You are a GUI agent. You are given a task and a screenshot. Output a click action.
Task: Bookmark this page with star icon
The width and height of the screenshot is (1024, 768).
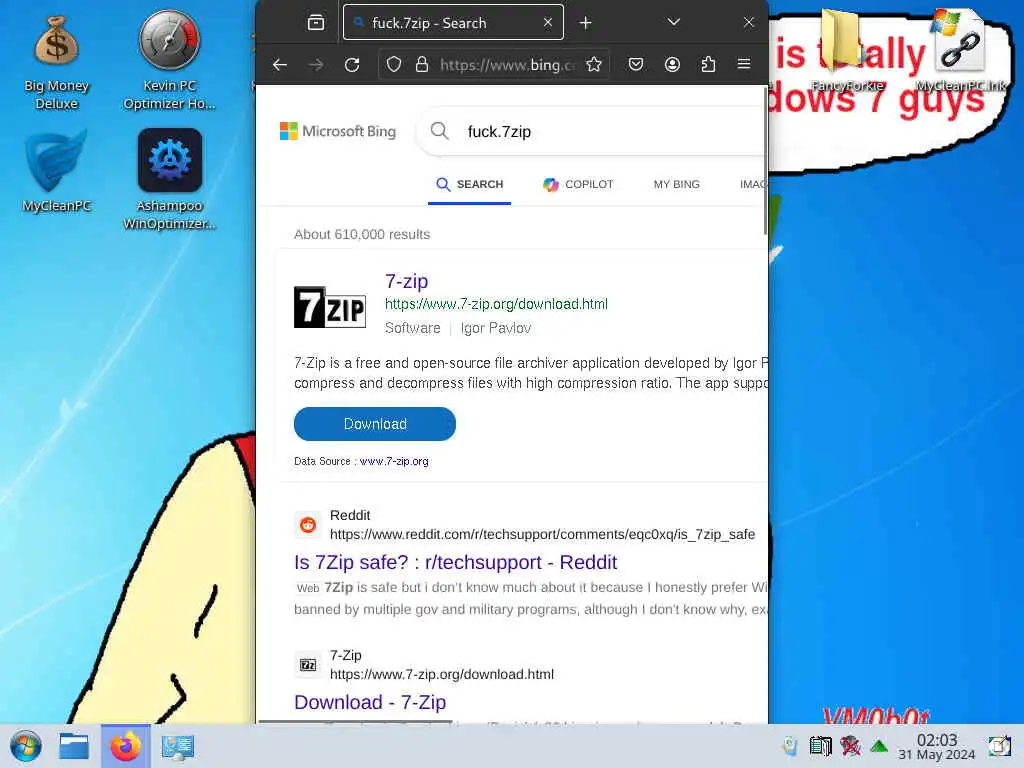593,64
